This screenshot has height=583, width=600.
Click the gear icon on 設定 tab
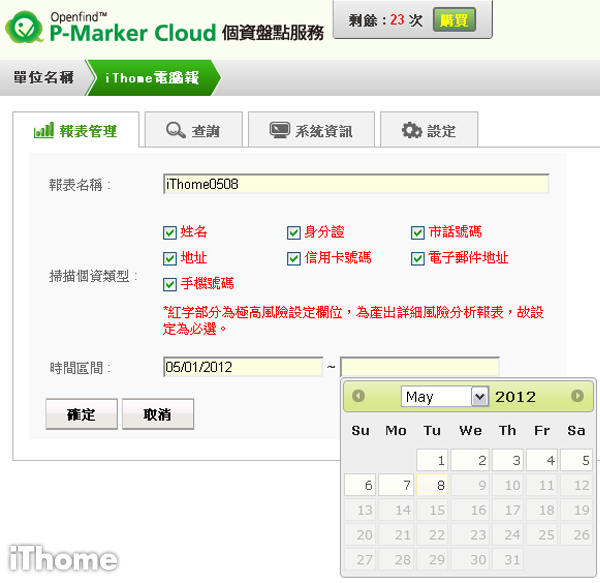411,131
